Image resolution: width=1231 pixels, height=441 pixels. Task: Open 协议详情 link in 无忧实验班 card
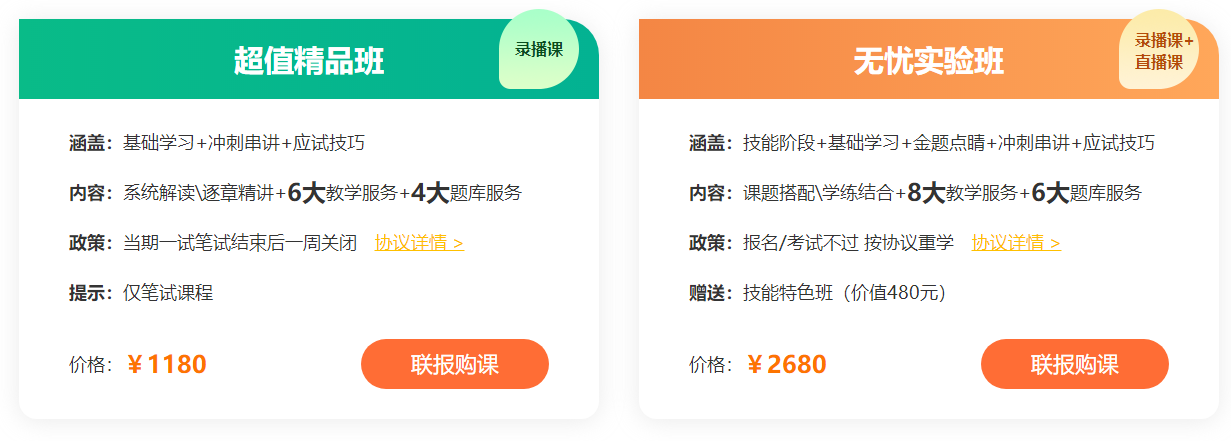coord(1016,243)
